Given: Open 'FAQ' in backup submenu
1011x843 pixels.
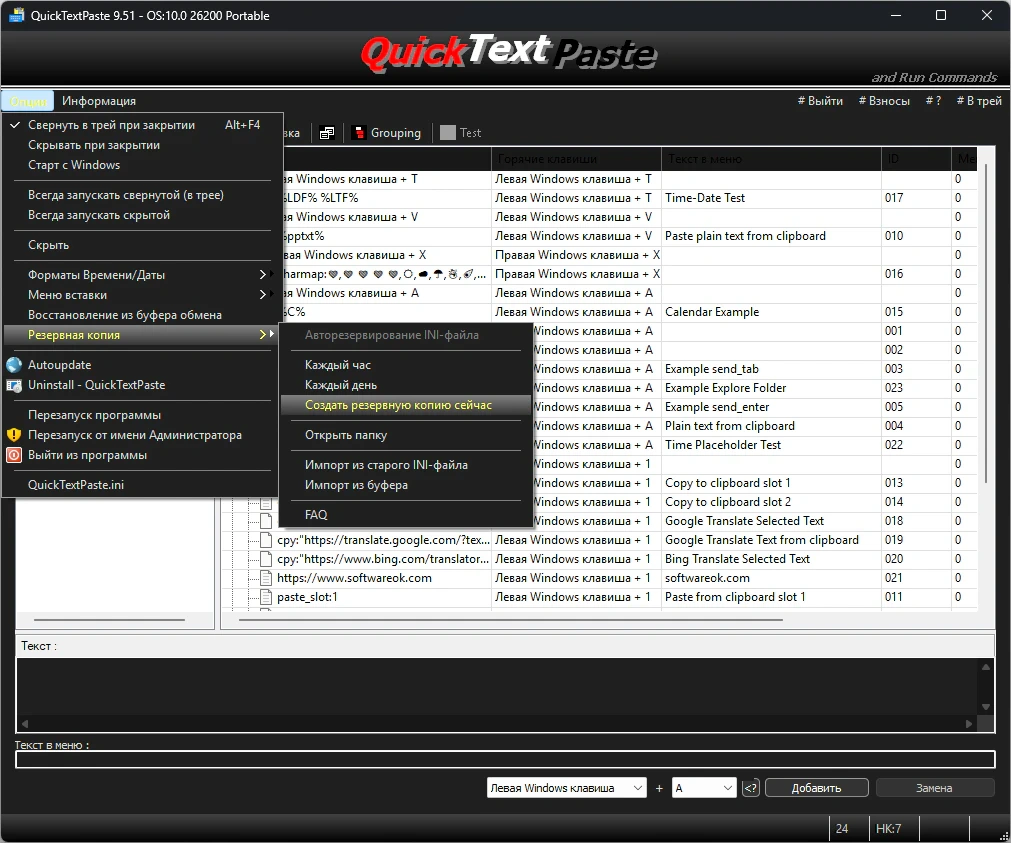Looking at the screenshot, I should coord(406,515).
